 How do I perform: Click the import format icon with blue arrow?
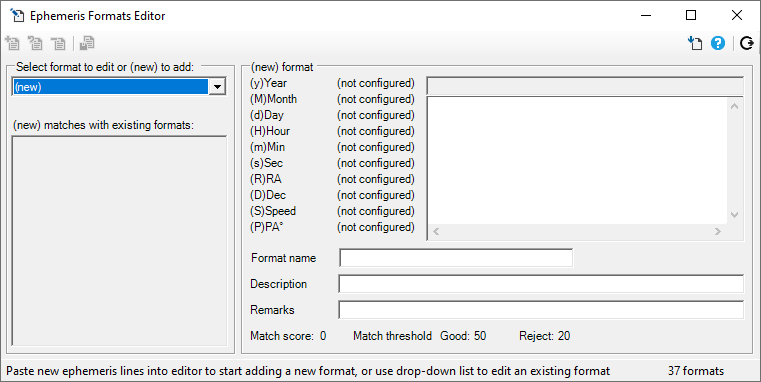(x=695, y=43)
